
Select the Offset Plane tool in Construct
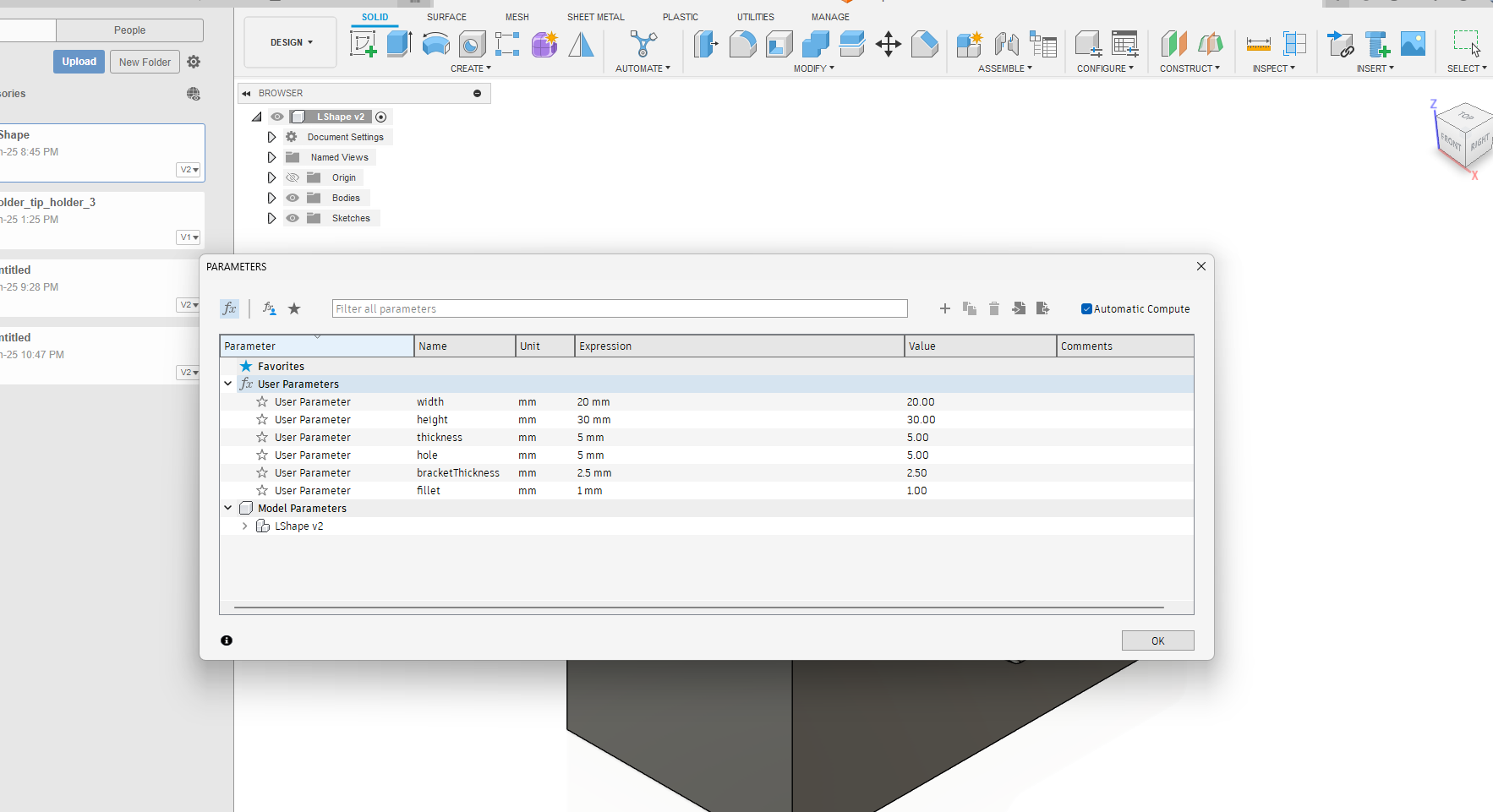(x=1173, y=43)
